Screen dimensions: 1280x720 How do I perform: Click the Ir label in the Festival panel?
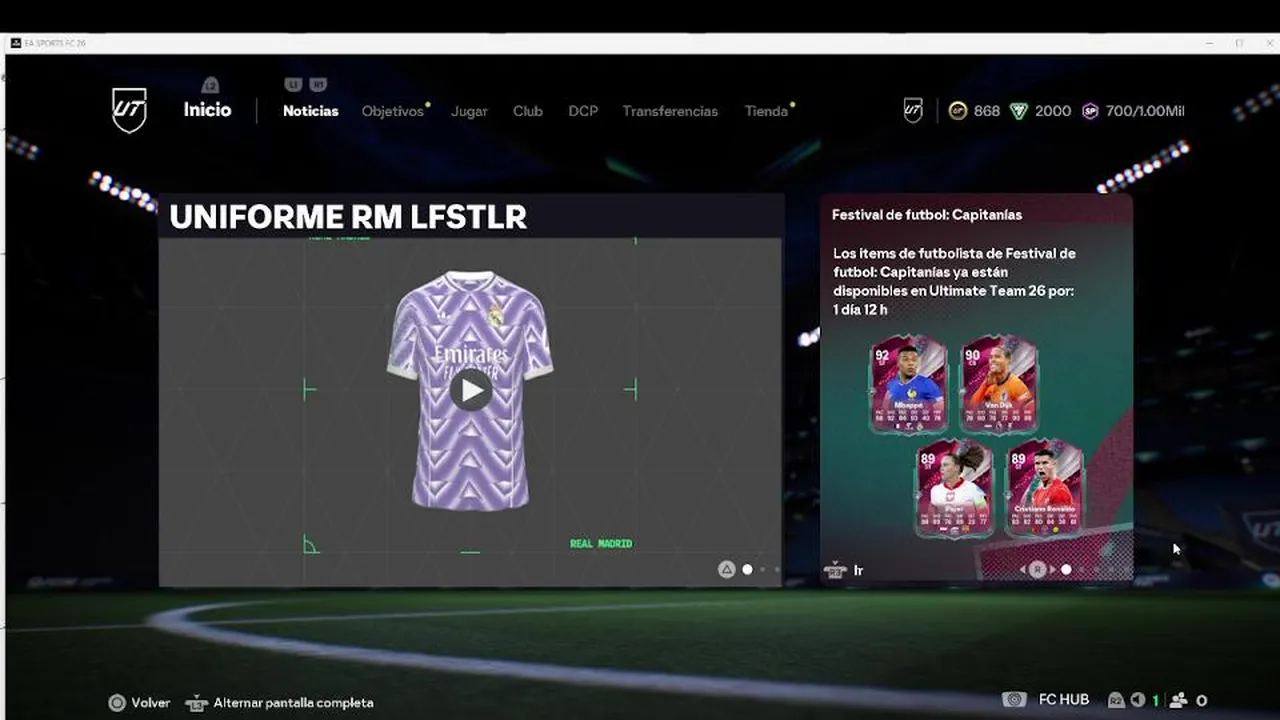point(858,570)
